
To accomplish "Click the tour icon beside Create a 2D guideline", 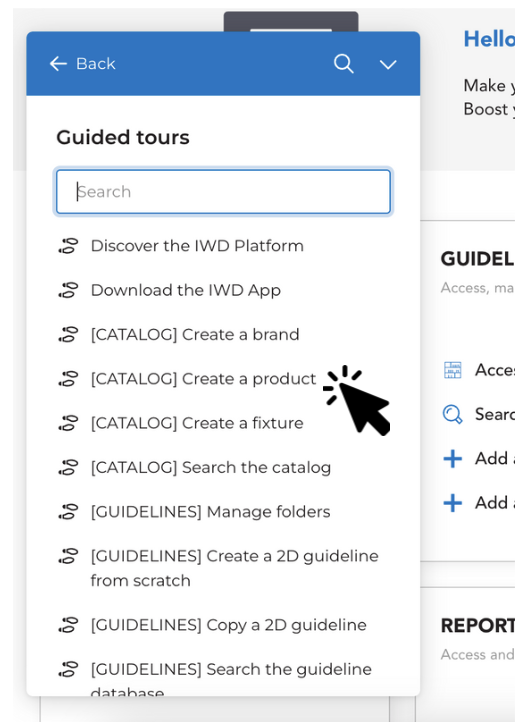I will 68,556.
